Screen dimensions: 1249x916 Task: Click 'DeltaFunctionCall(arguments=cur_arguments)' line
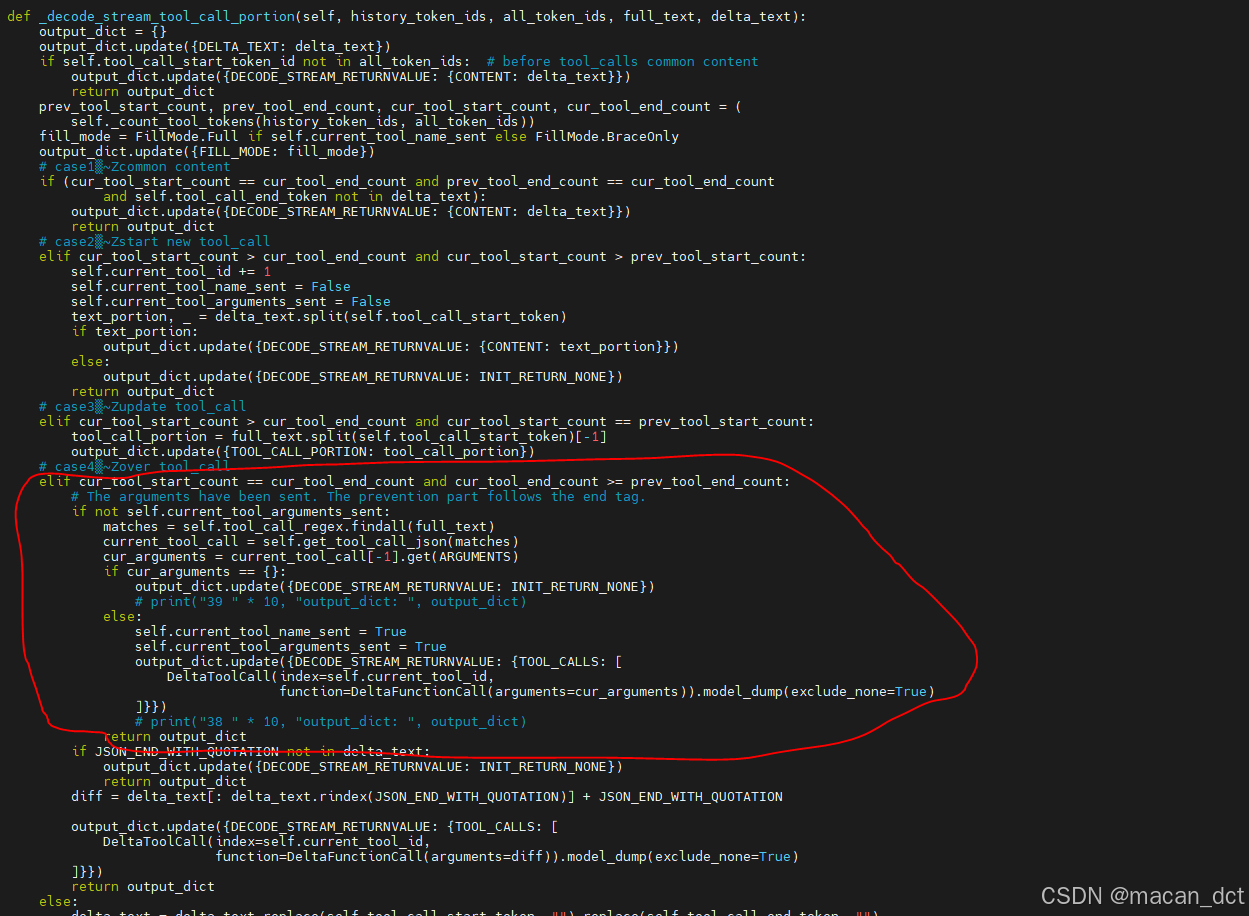point(607,691)
